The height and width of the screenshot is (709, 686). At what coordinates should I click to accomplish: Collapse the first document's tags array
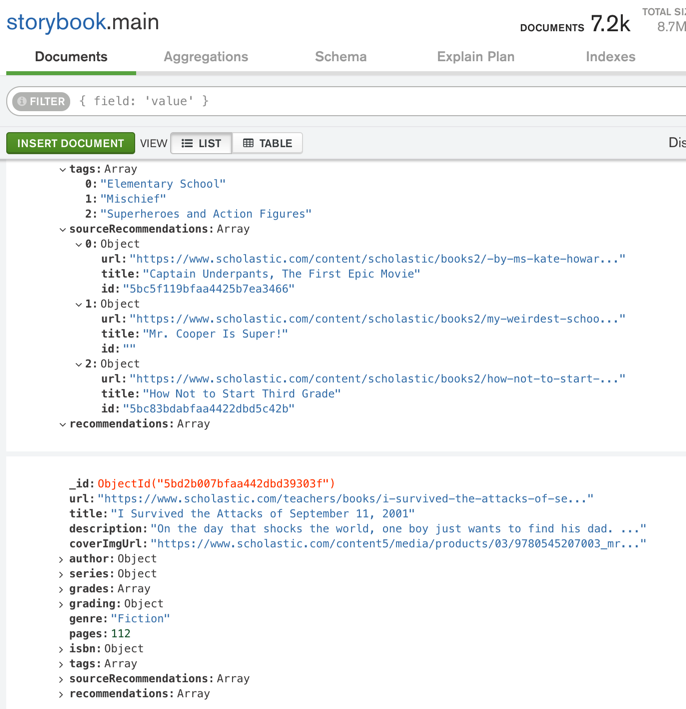coord(62,170)
